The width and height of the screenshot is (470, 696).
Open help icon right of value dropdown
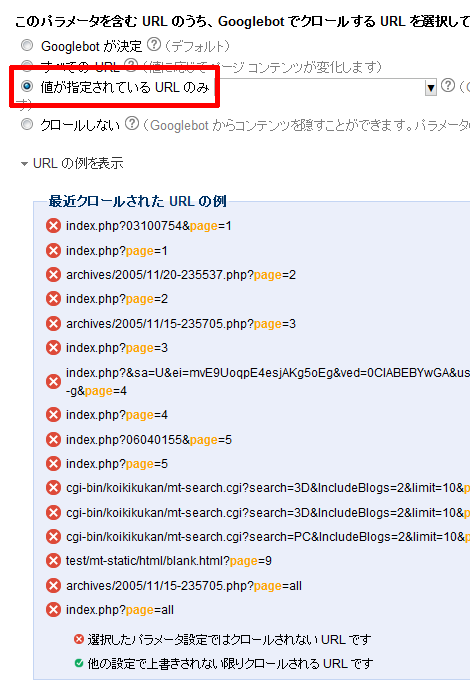tap(448, 85)
